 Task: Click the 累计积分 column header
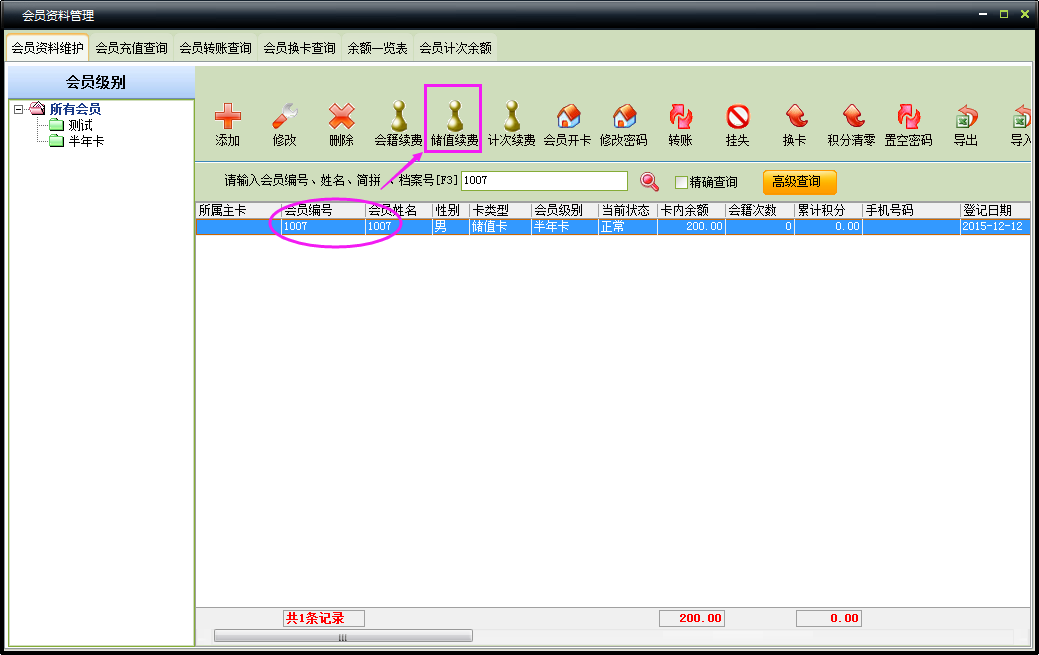(x=828, y=210)
